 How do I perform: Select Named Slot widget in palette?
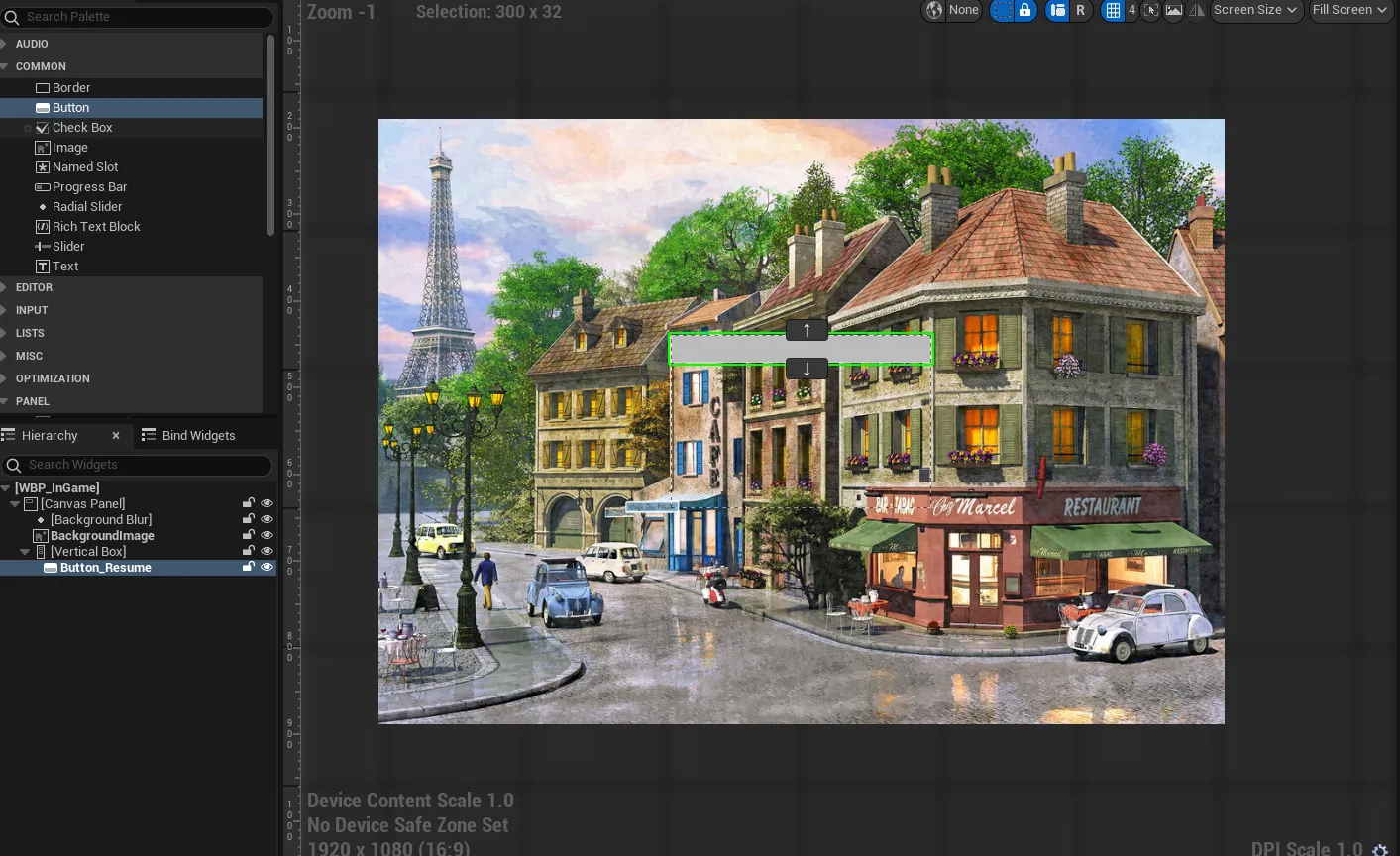(132, 167)
